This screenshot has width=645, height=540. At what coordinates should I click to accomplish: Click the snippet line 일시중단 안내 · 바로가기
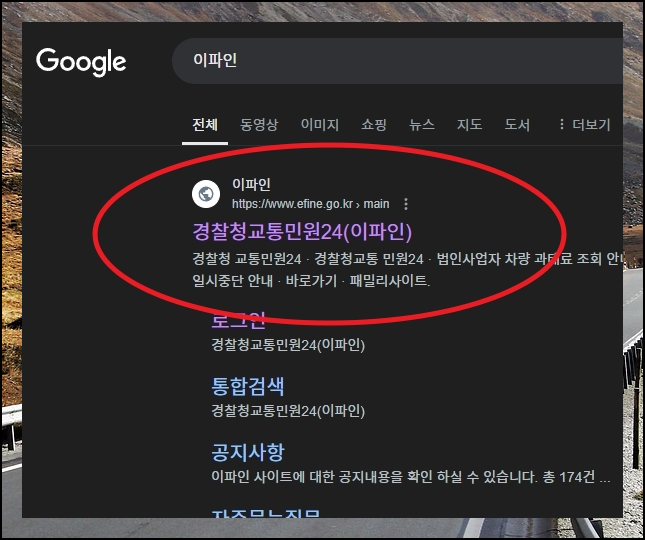coord(311,281)
